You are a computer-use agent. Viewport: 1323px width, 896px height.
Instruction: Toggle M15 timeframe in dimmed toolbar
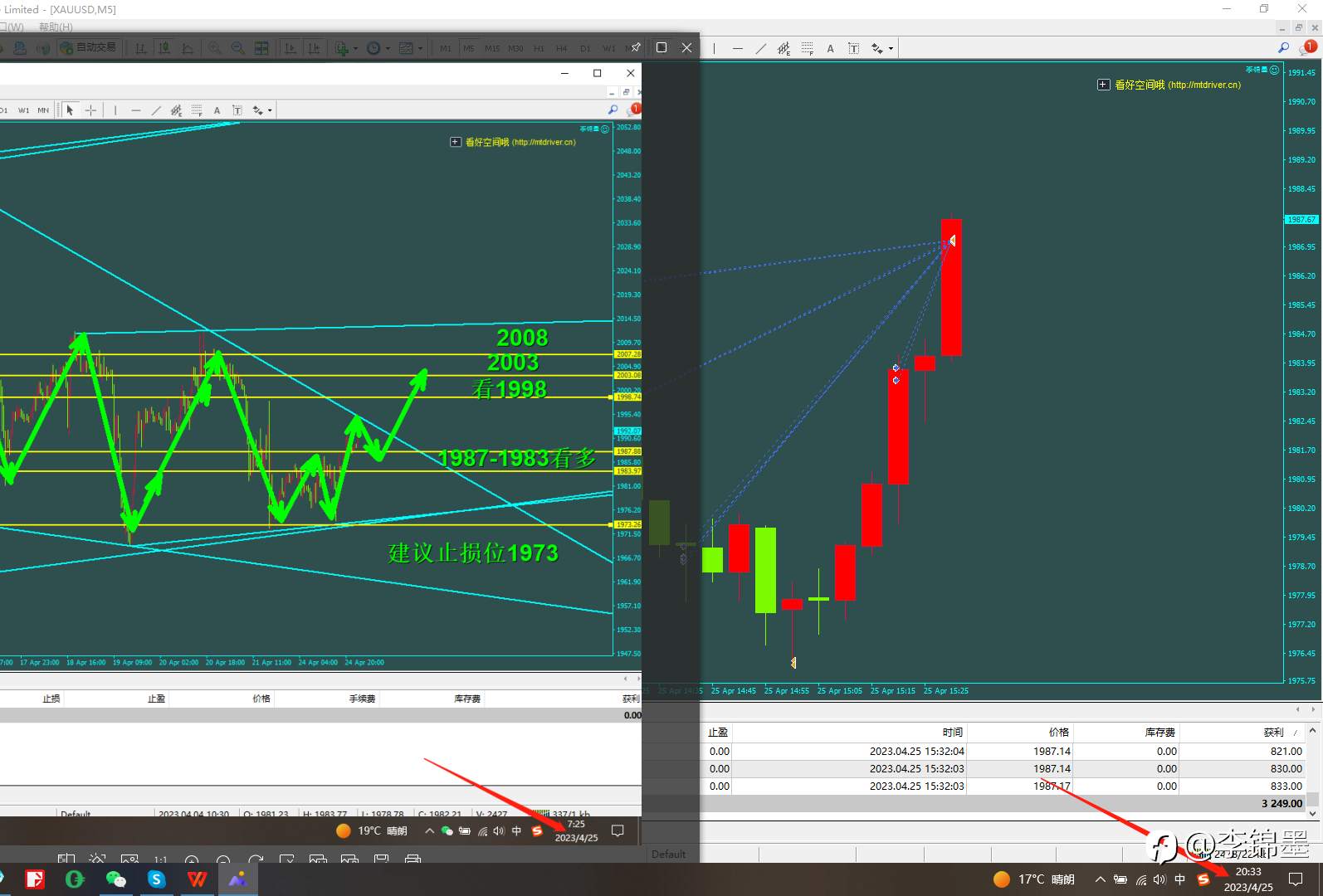(492, 48)
